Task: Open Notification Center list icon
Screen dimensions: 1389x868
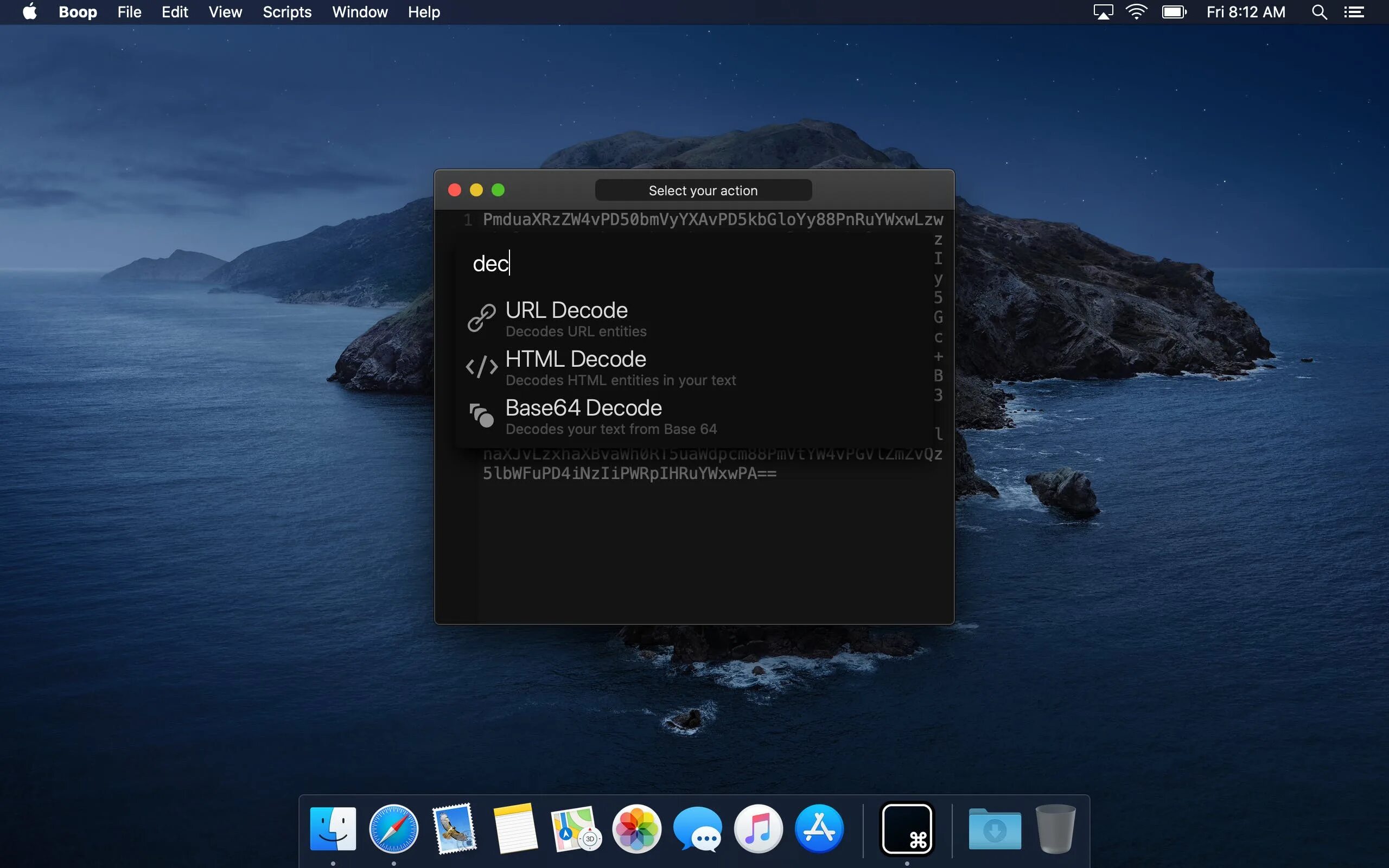Action: tap(1354, 12)
